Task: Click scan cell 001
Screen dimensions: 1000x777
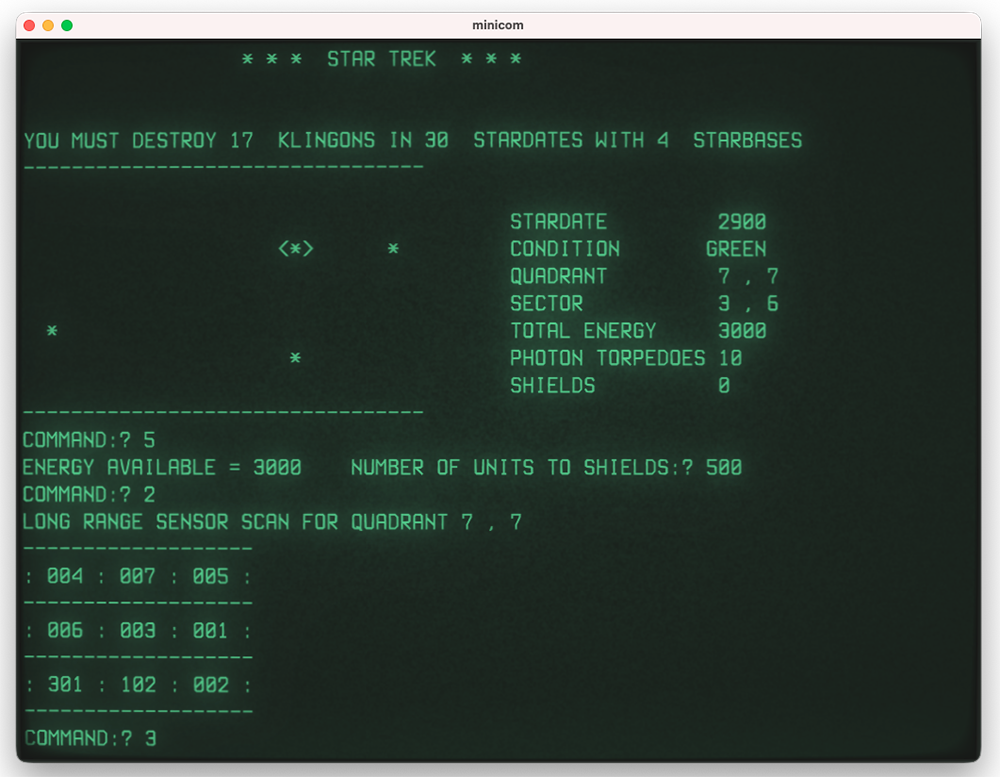Action: [210, 630]
